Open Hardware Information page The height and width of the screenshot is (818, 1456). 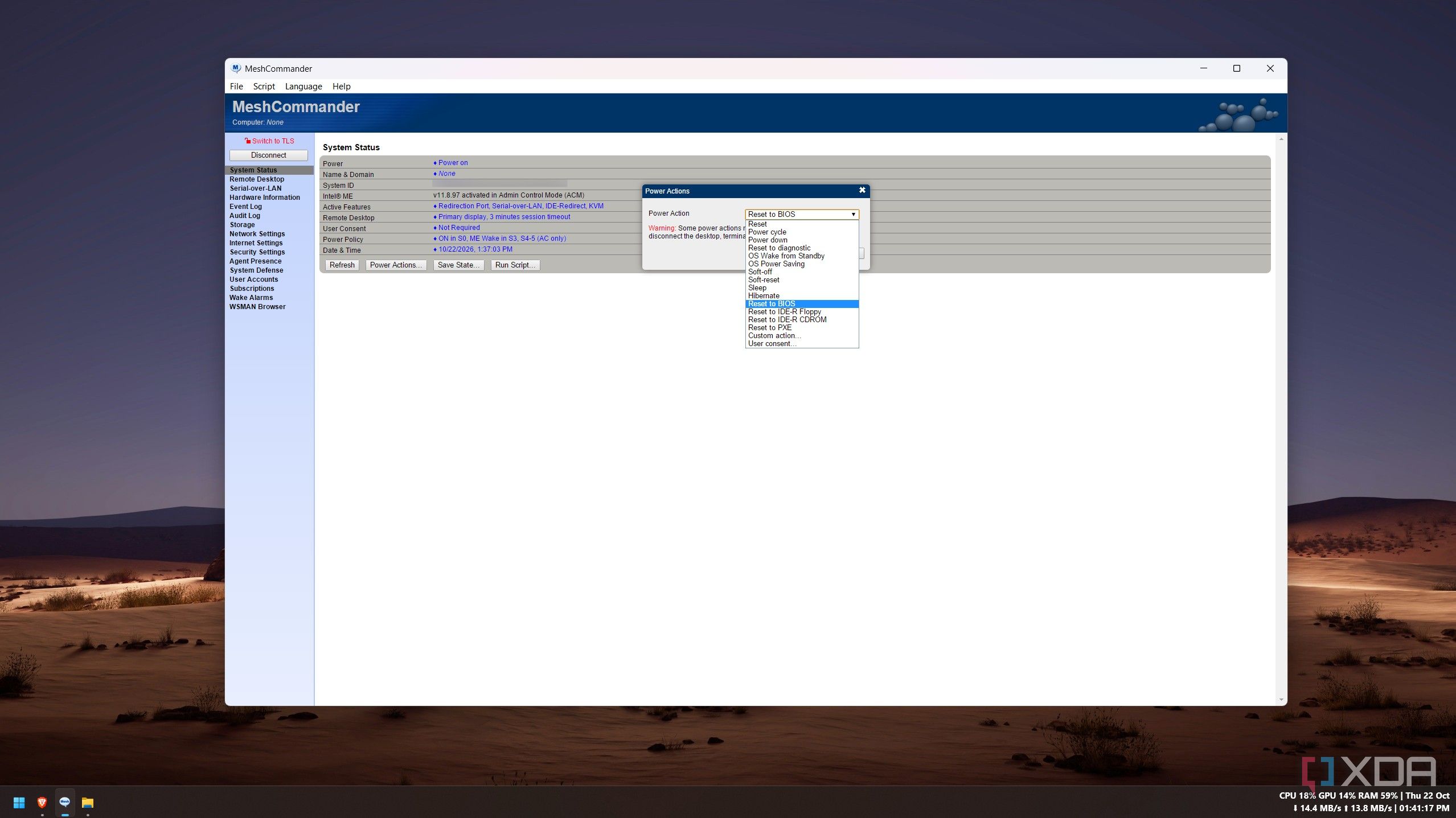pos(264,197)
